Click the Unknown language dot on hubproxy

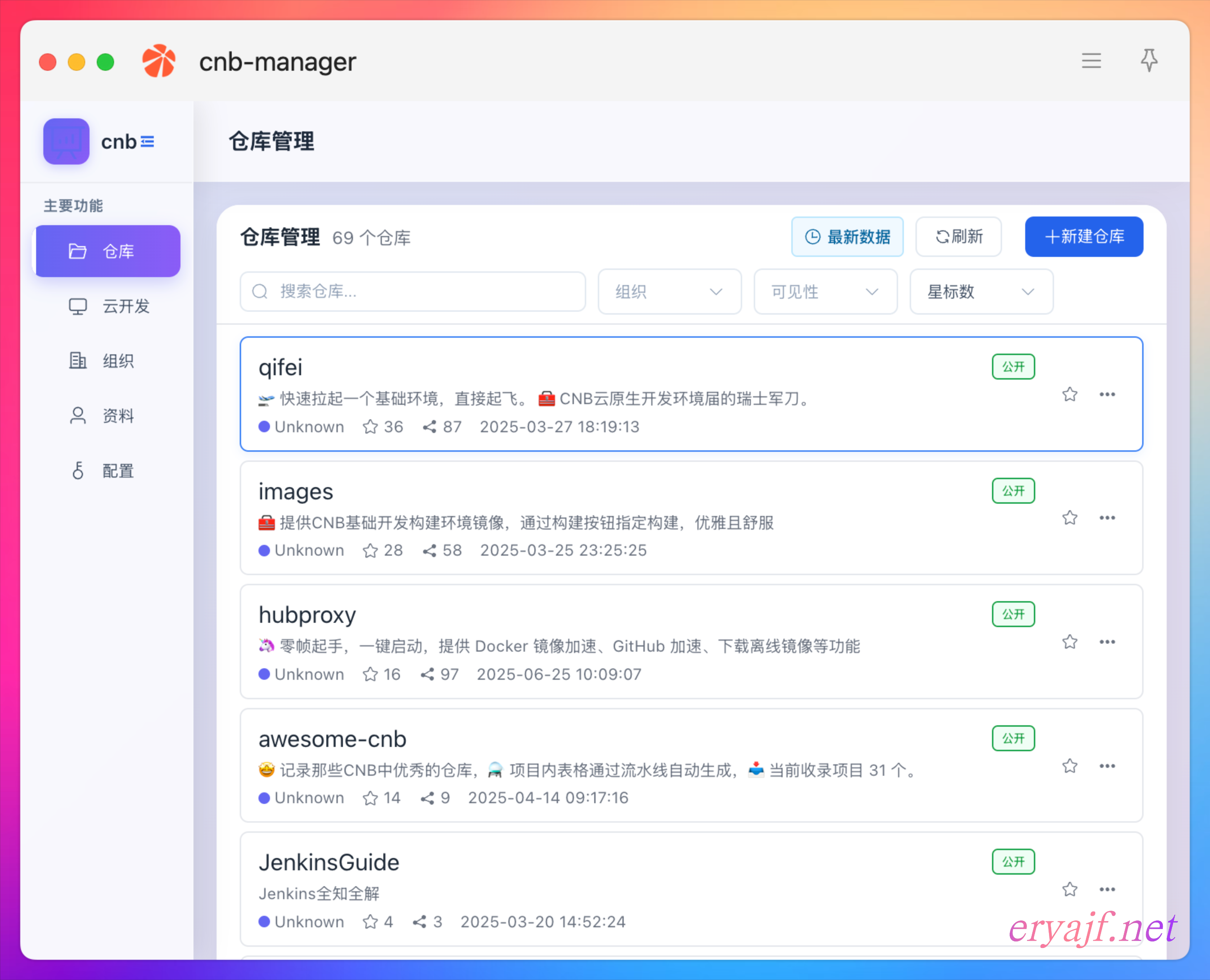264,675
